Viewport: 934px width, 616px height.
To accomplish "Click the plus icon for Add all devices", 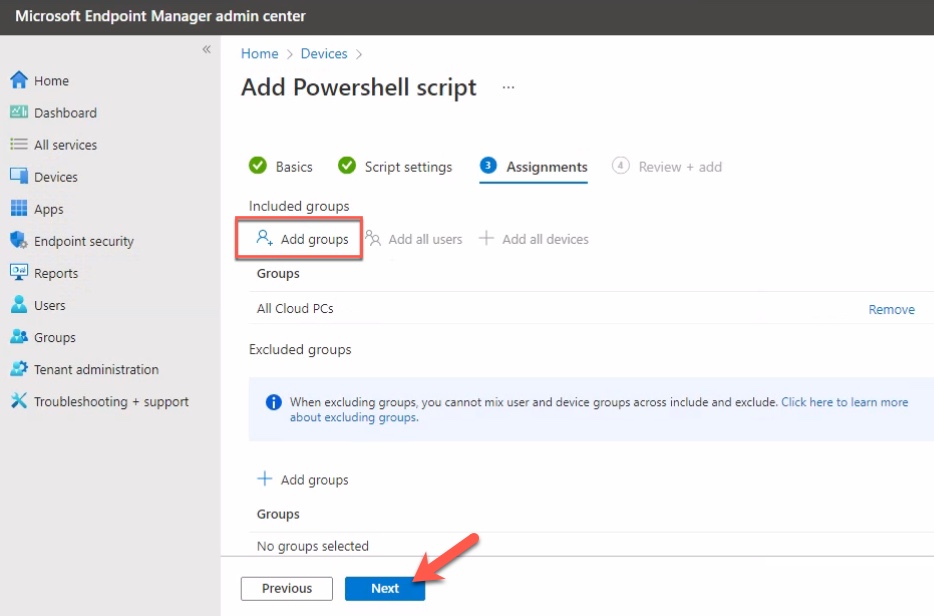I will 486,238.
